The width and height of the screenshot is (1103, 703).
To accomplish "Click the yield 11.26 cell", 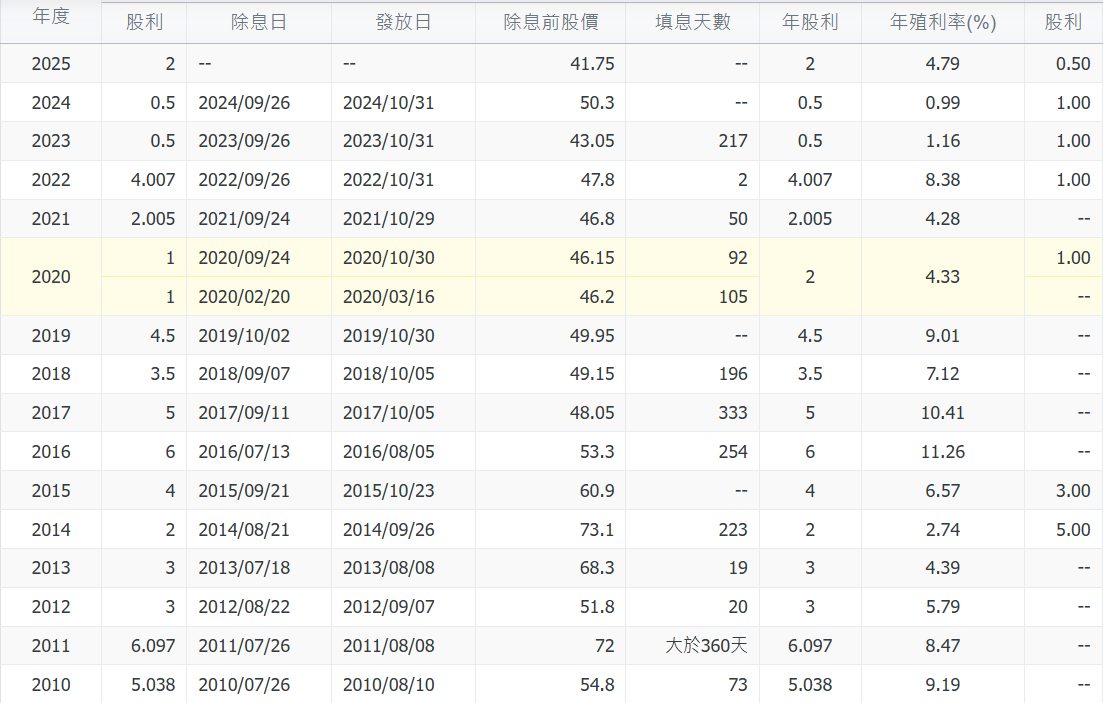I will coord(943,452).
